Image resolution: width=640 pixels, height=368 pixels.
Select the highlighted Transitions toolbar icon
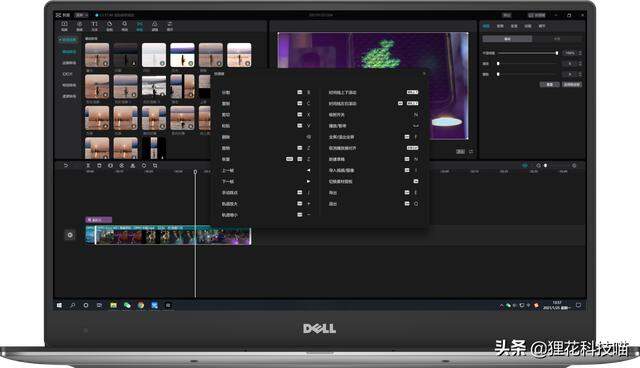(140, 26)
